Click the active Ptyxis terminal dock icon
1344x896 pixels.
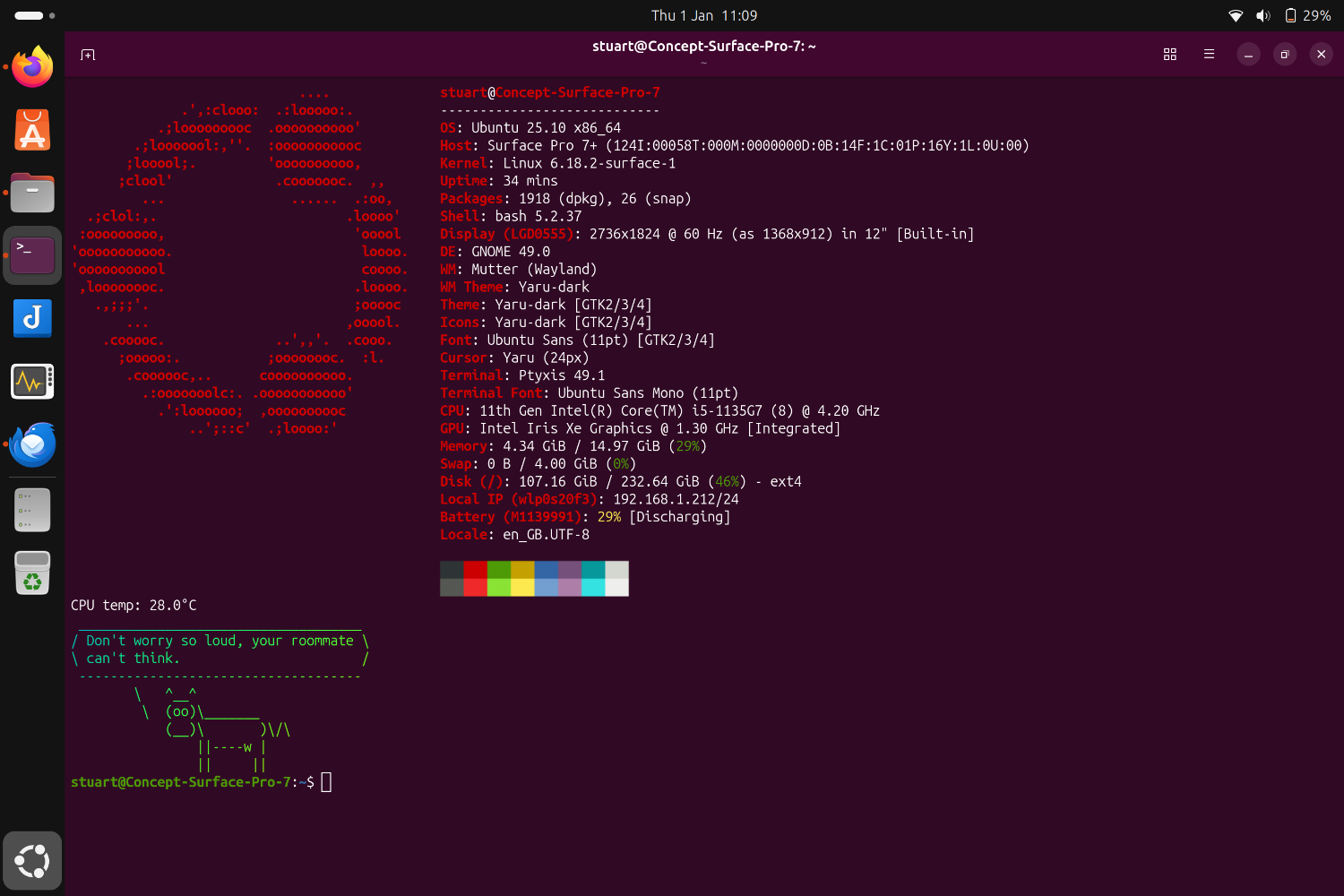point(32,254)
